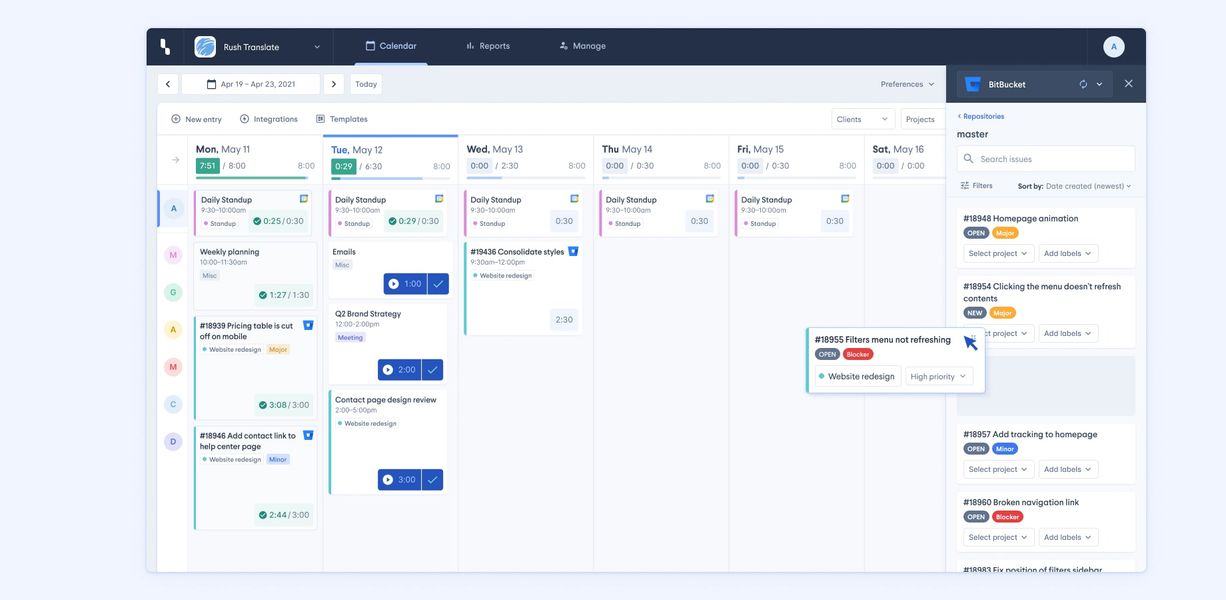Select user avatar C in sidebar

point(173,404)
